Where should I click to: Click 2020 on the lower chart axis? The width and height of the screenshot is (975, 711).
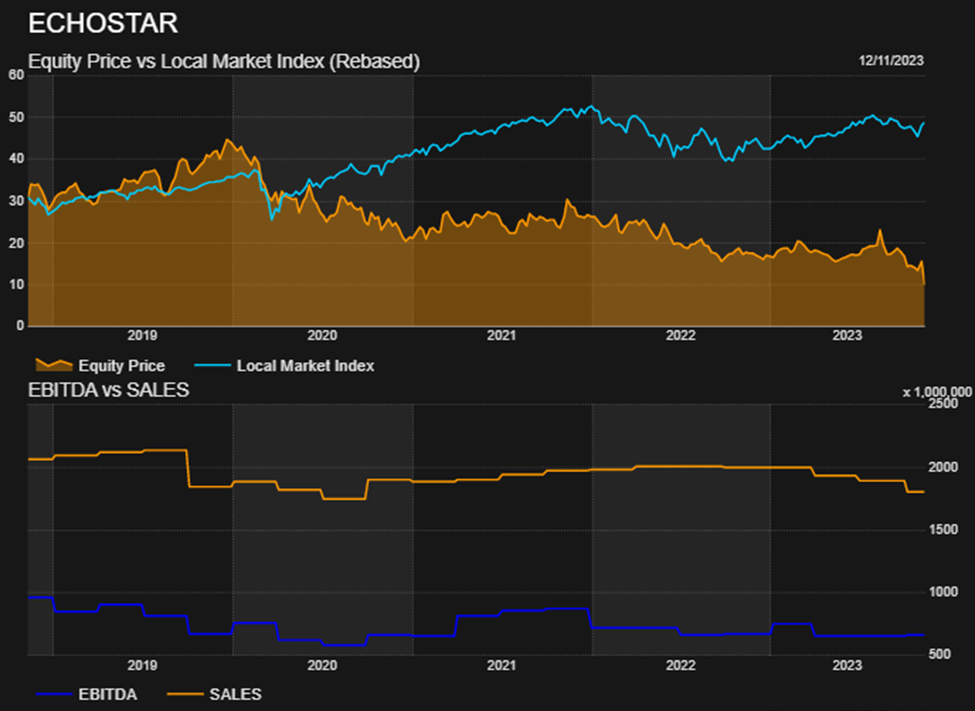[x=322, y=665]
